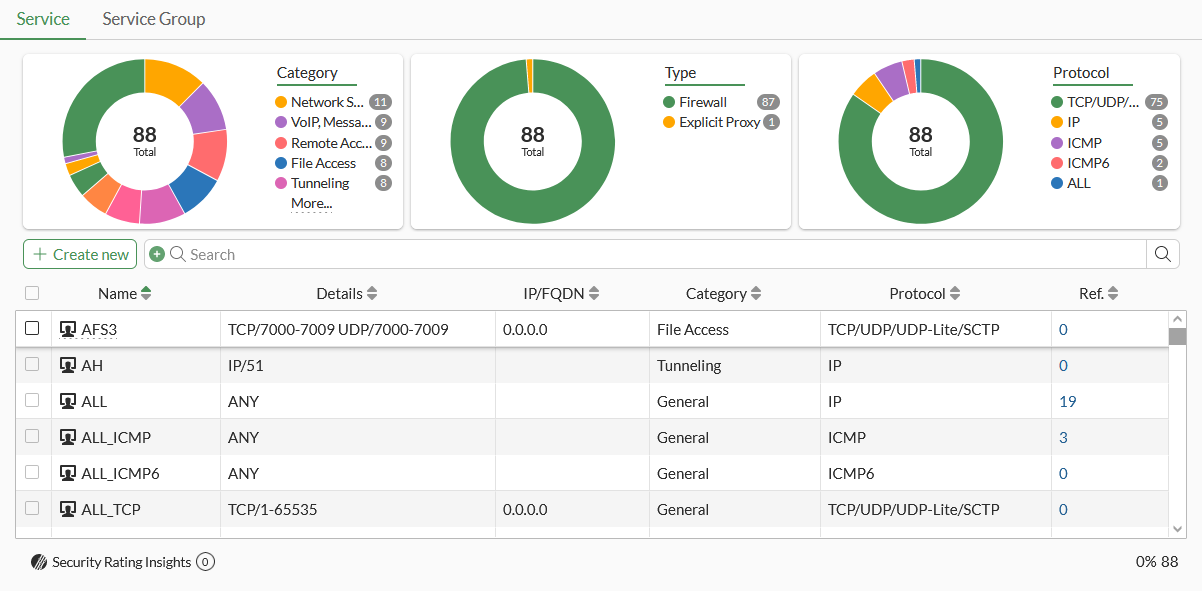Click the ALL_TCP service icon
Screen dimensions: 1202x591
tap(68, 509)
